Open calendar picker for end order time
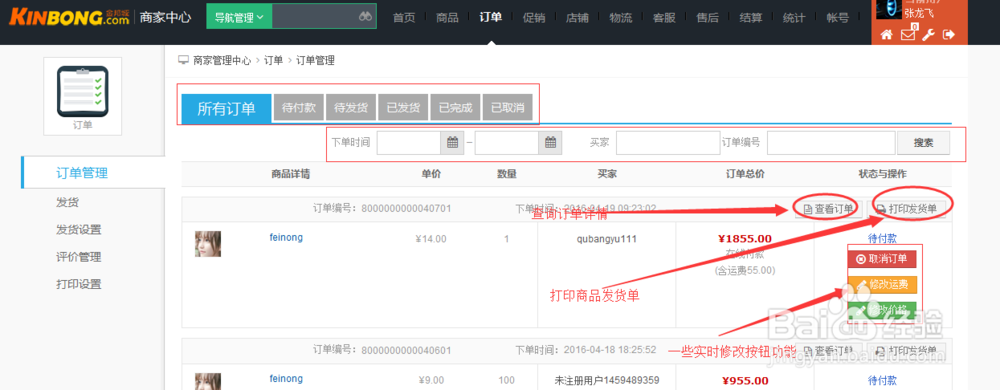 [550, 143]
